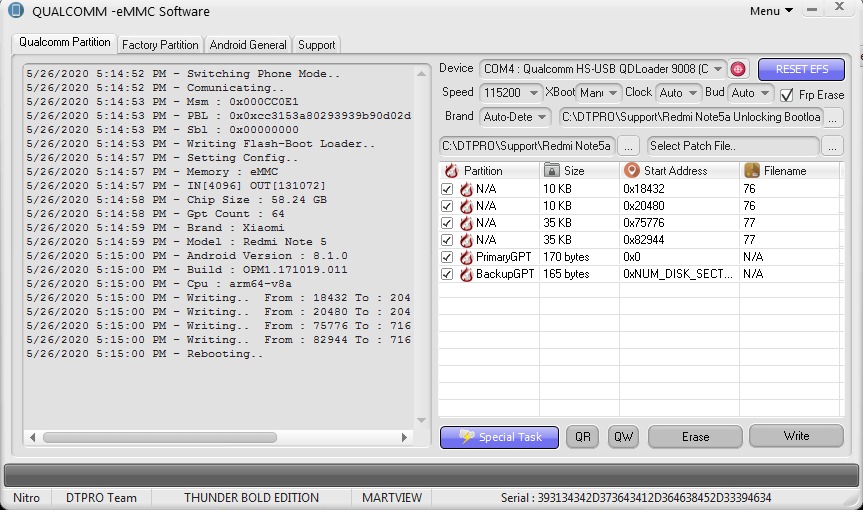This screenshot has width=863, height=510.
Task: Open the Speed 115200 dropdown
Action: (510, 93)
